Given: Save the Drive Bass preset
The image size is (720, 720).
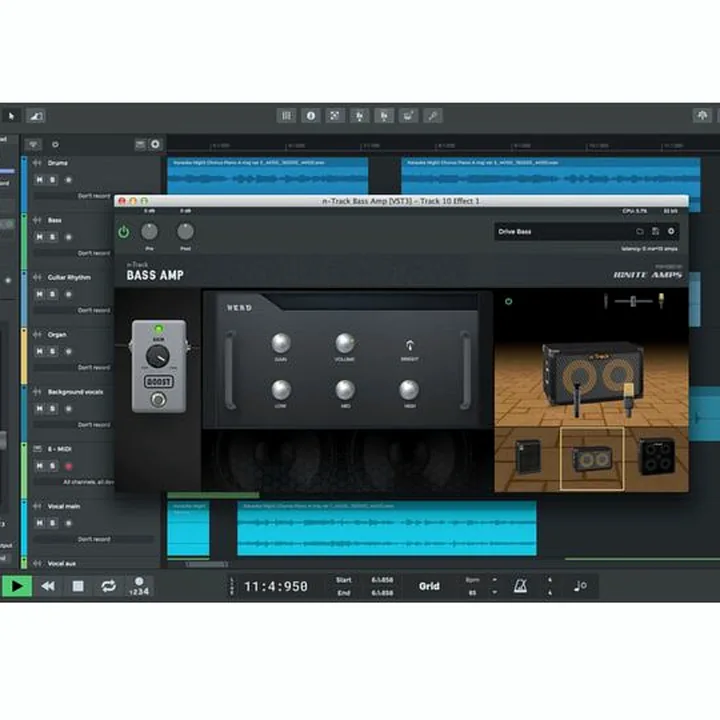Looking at the screenshot, I should pyautogui.click(x=655, y=231).
